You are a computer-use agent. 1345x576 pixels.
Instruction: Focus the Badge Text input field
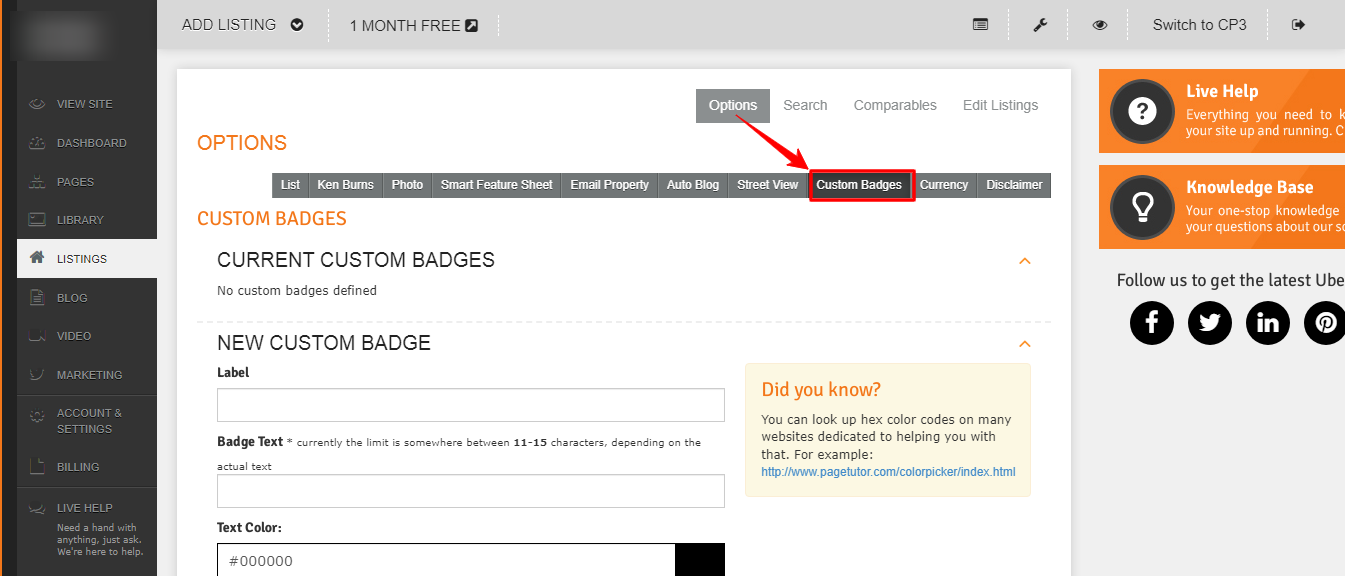(x=471, y=491)
